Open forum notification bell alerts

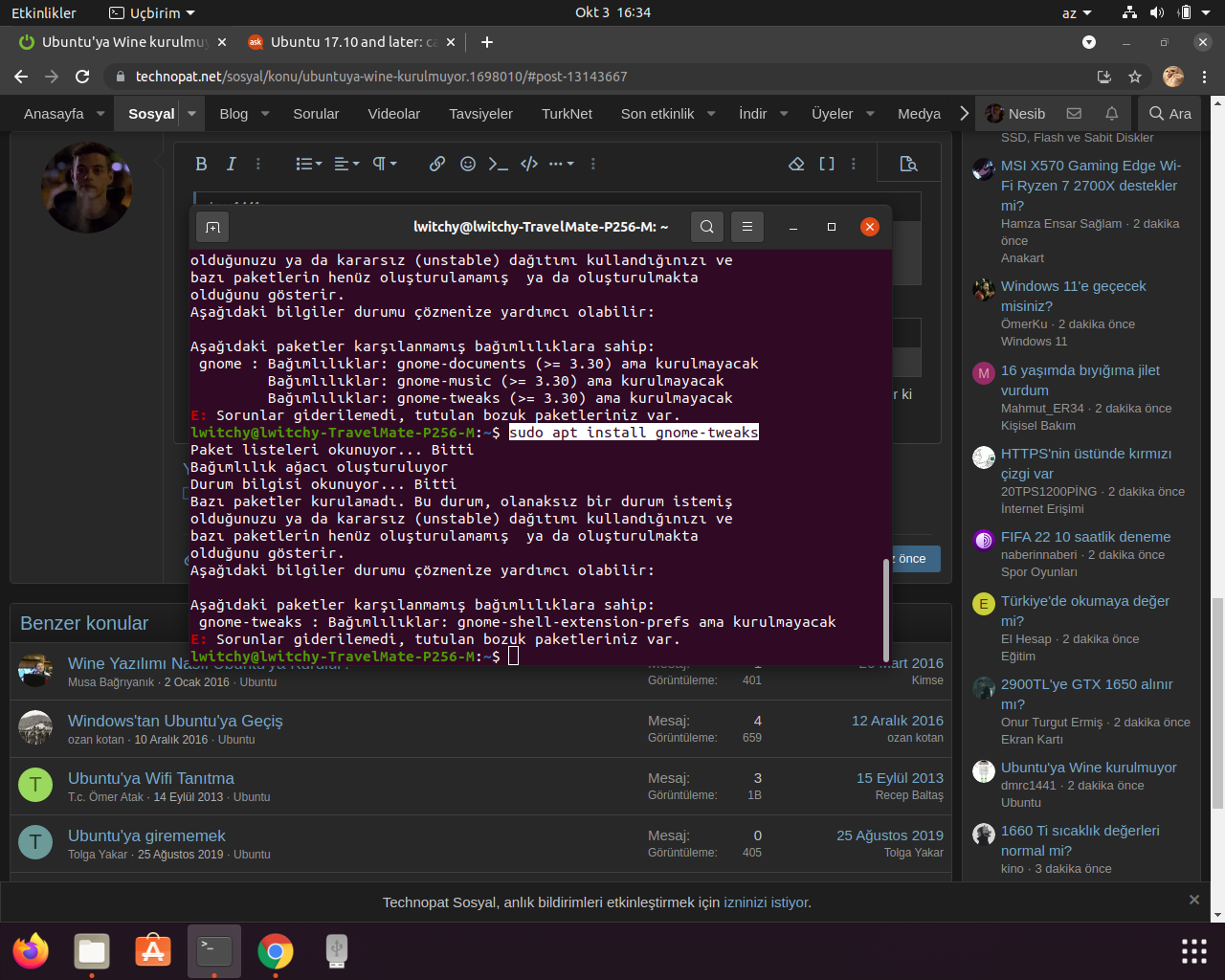pyautogui.click(x=1111, y=113)
